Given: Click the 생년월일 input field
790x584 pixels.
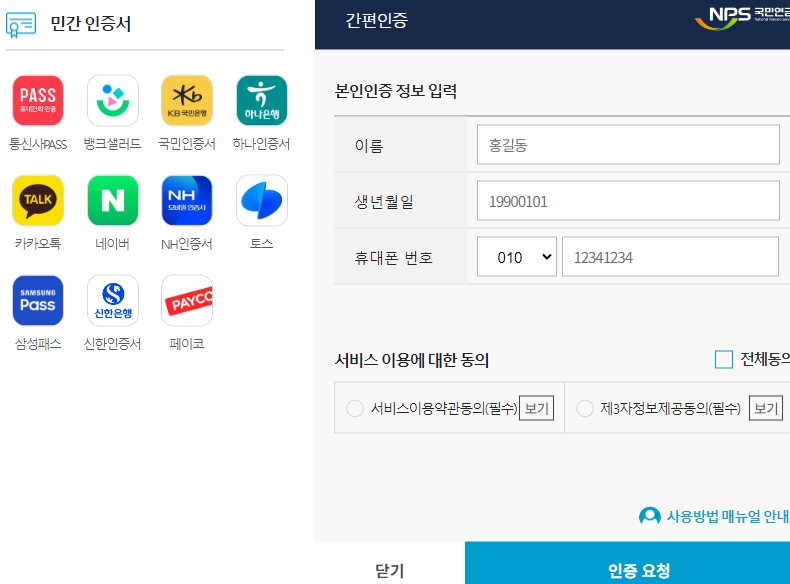Looking at the screenshot, I should click(x=628, y=201).
